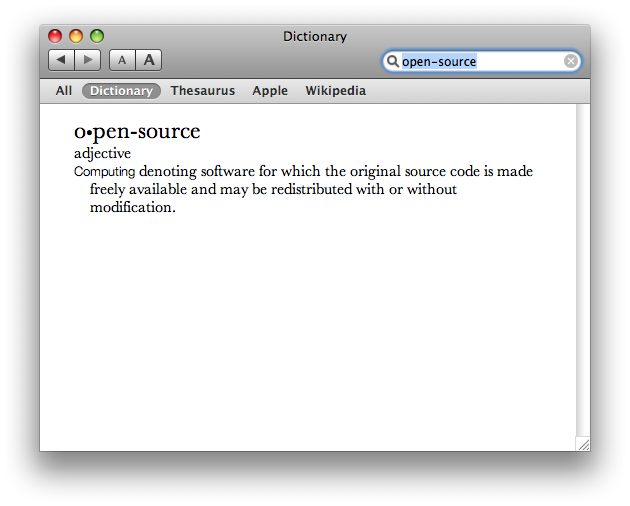The width and height of the screenshot is (630, 506).
Task: Switch to the Wikipedia tab
Action: [335, 91]
